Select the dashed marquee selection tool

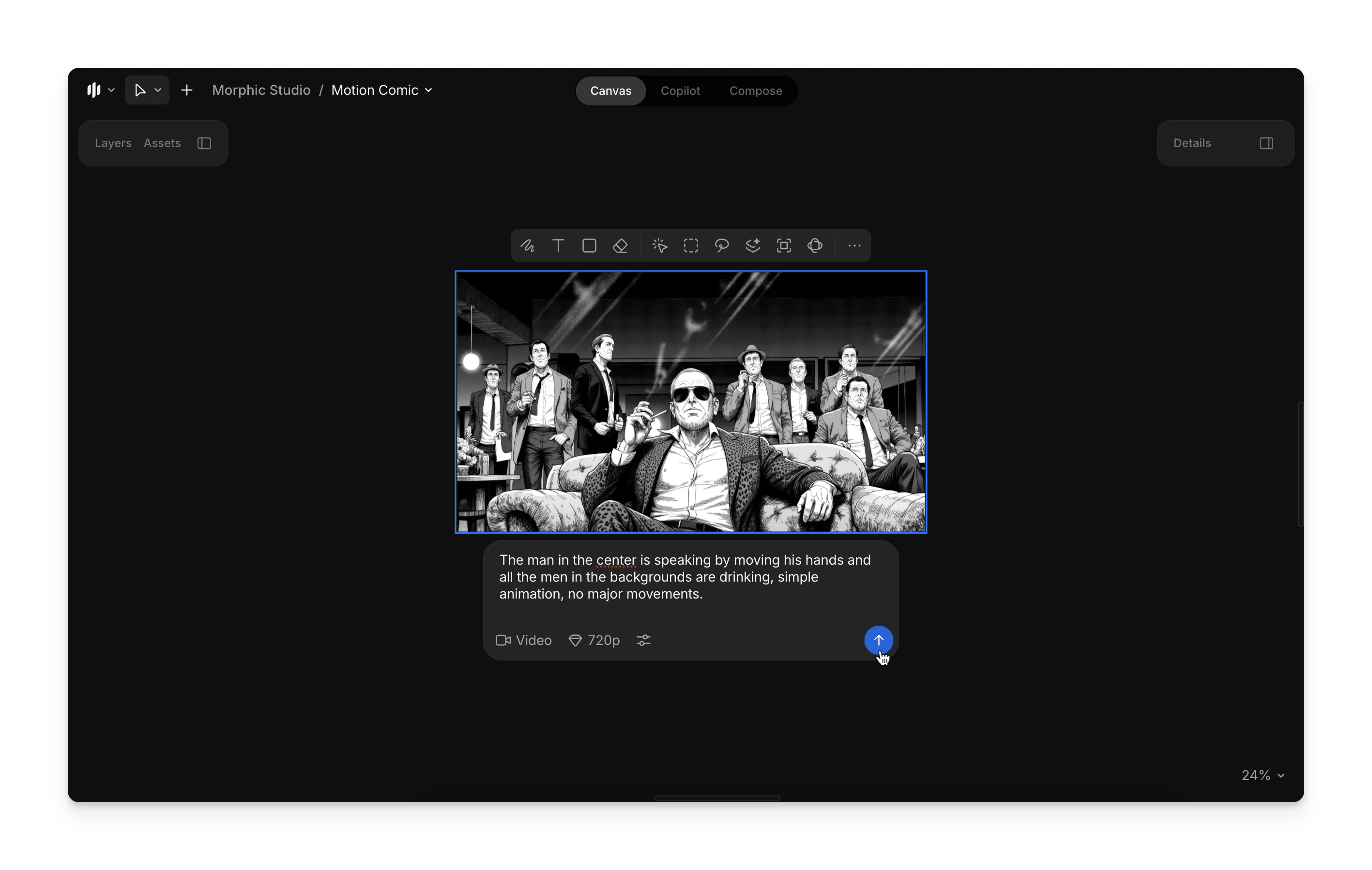[x=690, y=246]
